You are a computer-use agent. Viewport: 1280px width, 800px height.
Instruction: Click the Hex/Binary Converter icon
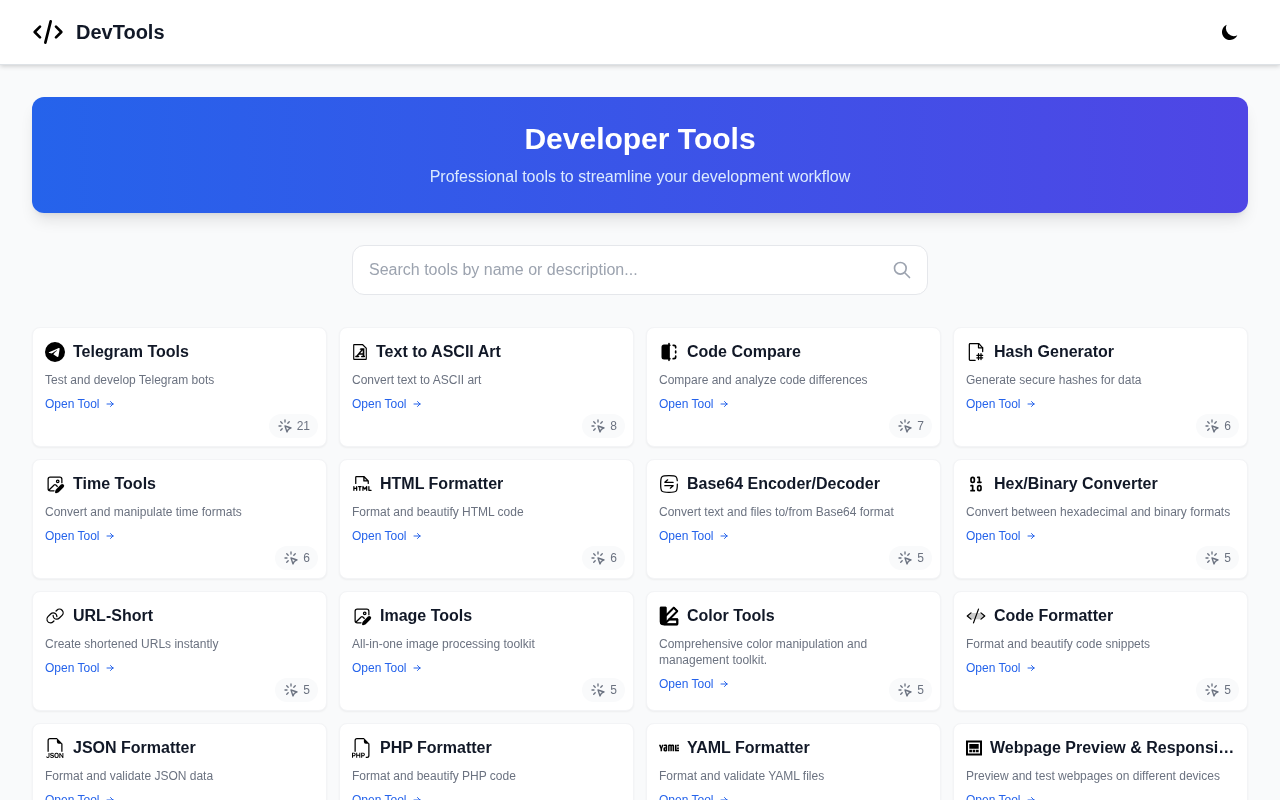976,484
